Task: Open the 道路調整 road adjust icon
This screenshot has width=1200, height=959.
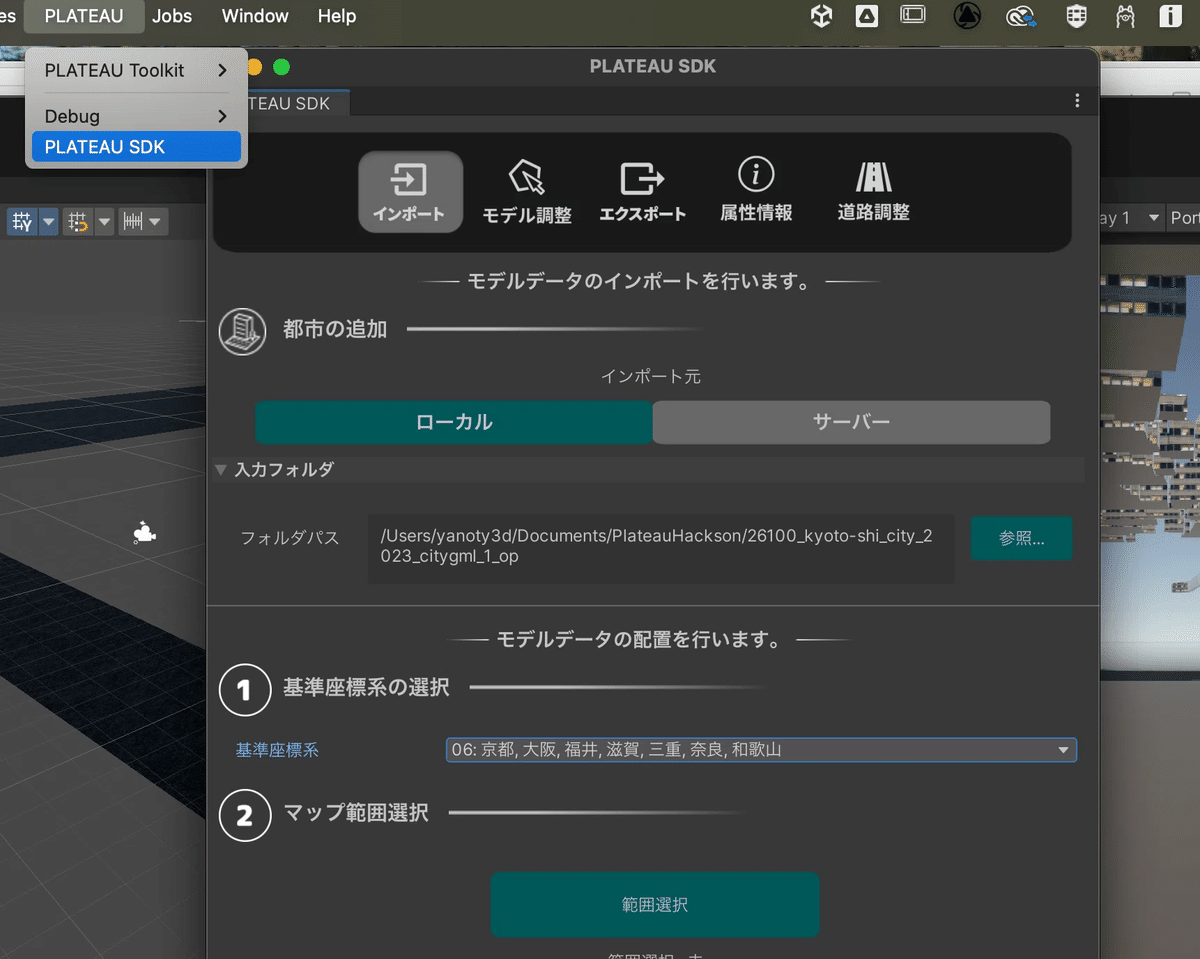Action: [x=874, y=190]
